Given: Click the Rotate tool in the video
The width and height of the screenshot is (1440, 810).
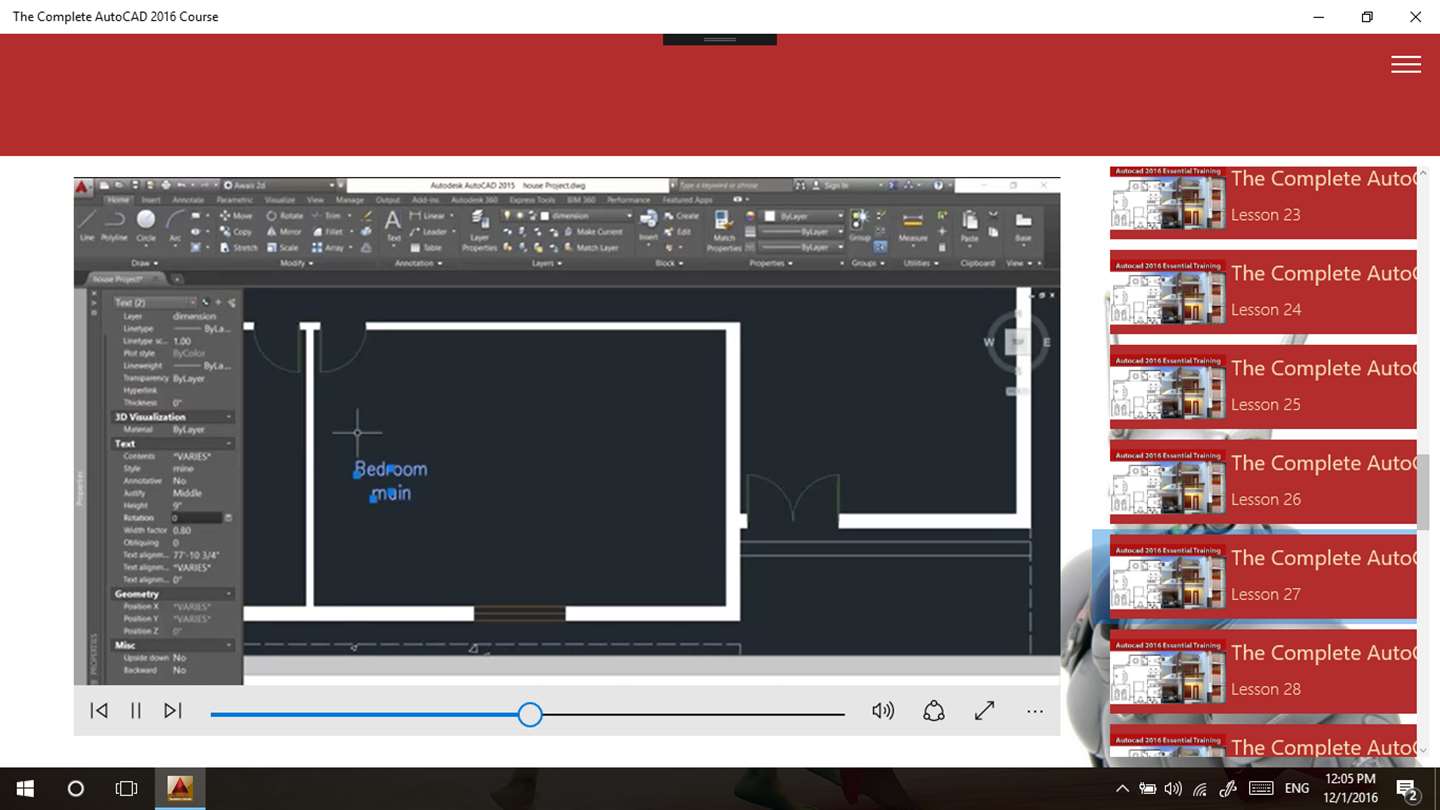Looking at the screenshot, I should click(284, 216).
